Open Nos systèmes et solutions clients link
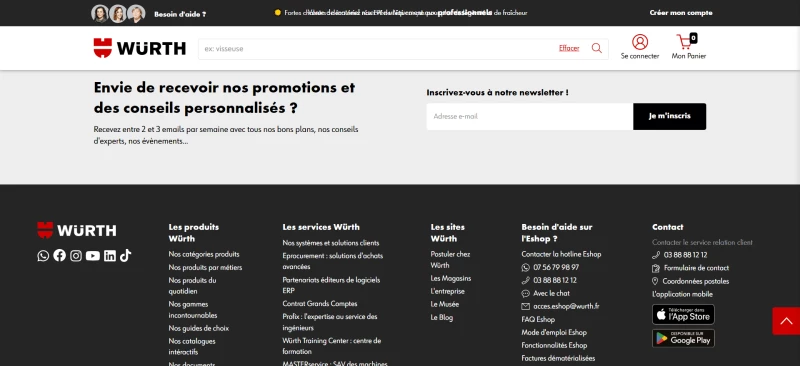The height and width of the screenshot is (366, 800). click(x=331, y=243)
